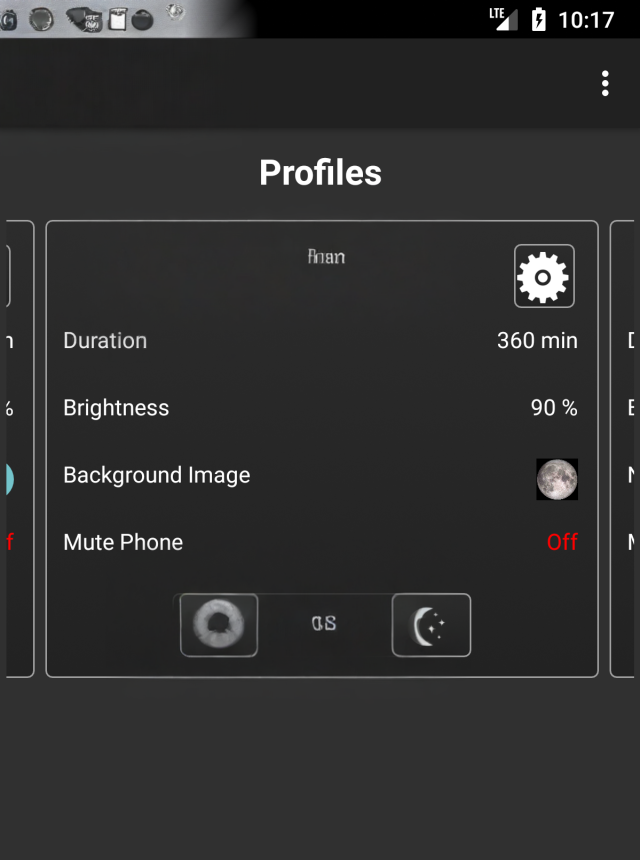Viewport: 640px width, 860px height.
Task: Open the three-dot overflow menu
Action: 605,83
